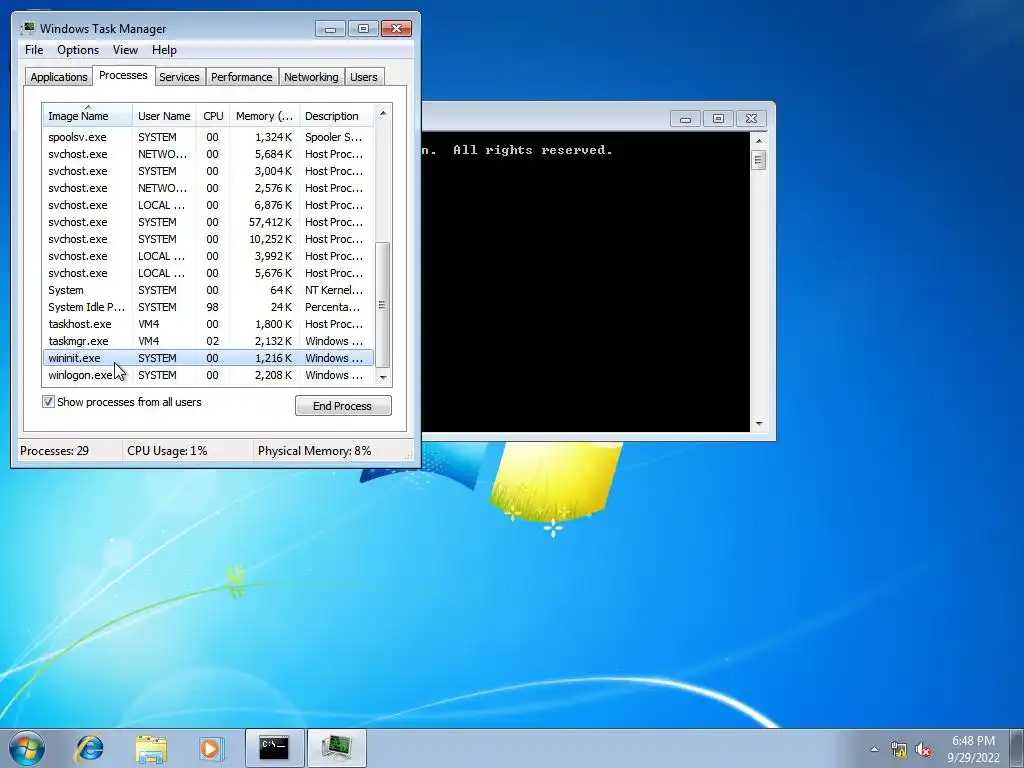
Task: Sort by Description column header
Action: tap(336, 116)
